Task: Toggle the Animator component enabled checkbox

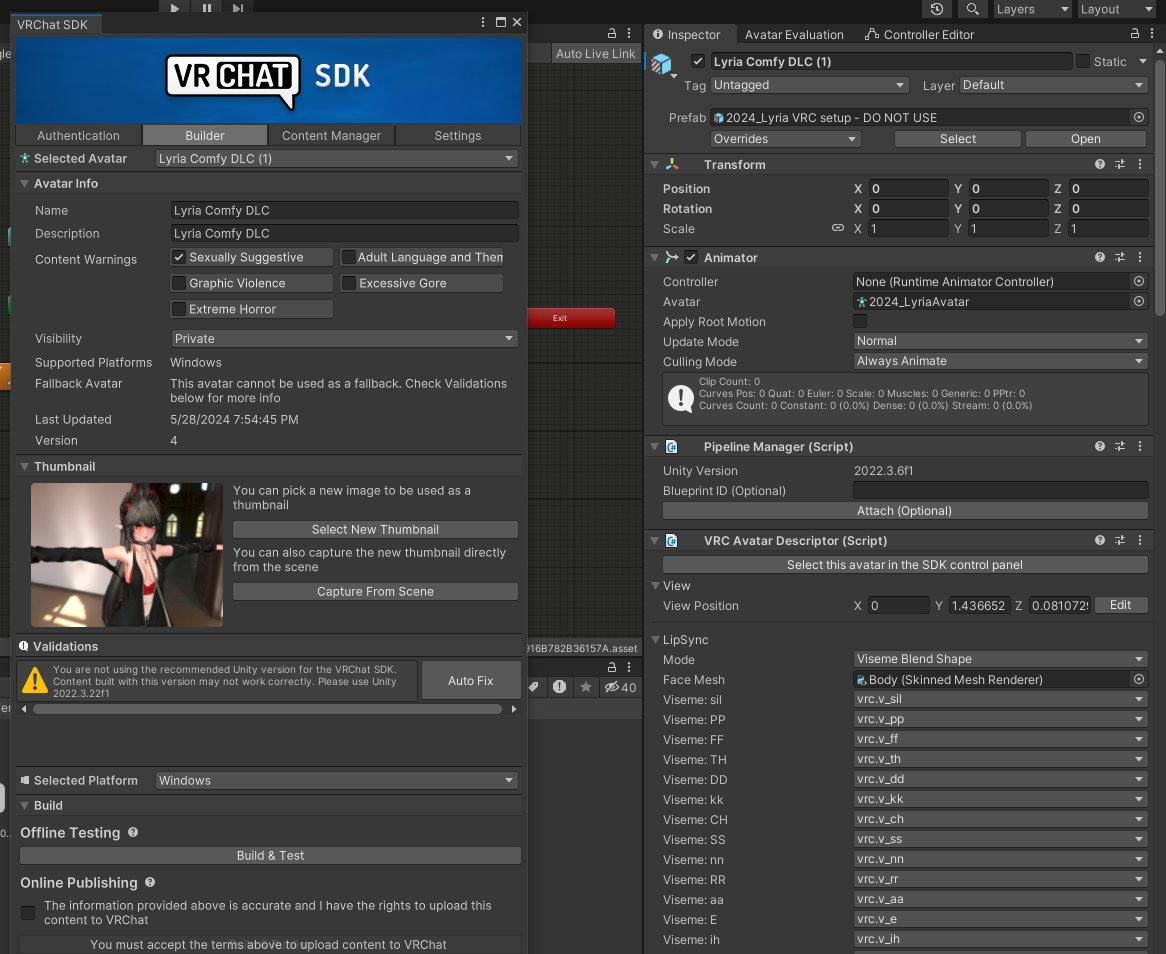Action: click(x=691, y=257)
